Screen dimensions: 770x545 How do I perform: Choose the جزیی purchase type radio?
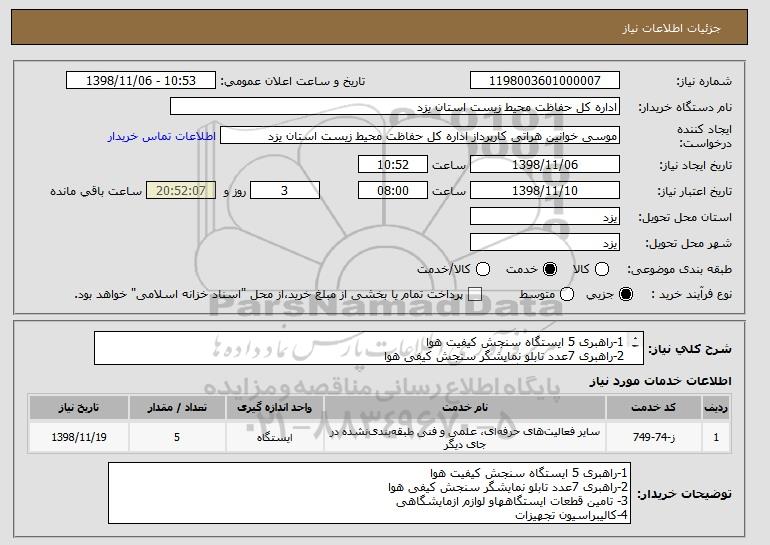[626, 294]
